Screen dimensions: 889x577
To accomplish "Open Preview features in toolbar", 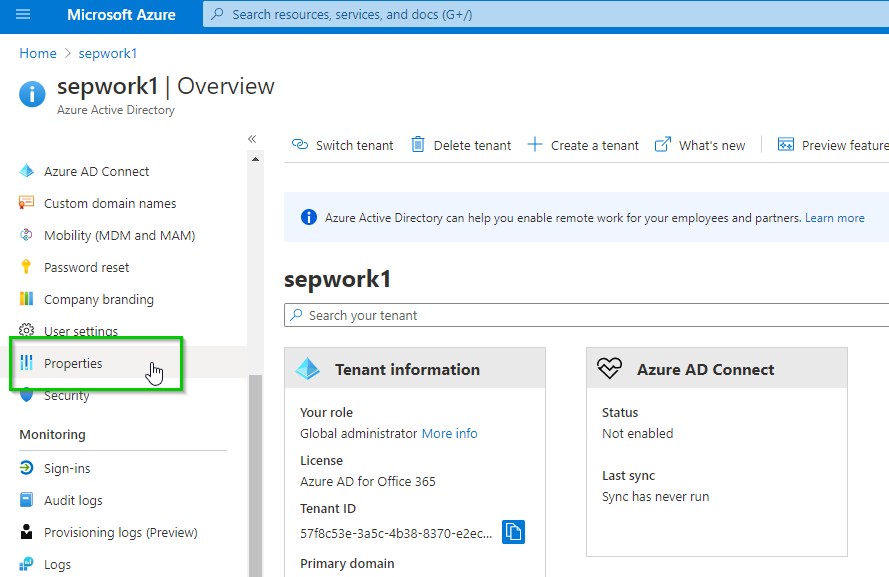I will [833, 145].
